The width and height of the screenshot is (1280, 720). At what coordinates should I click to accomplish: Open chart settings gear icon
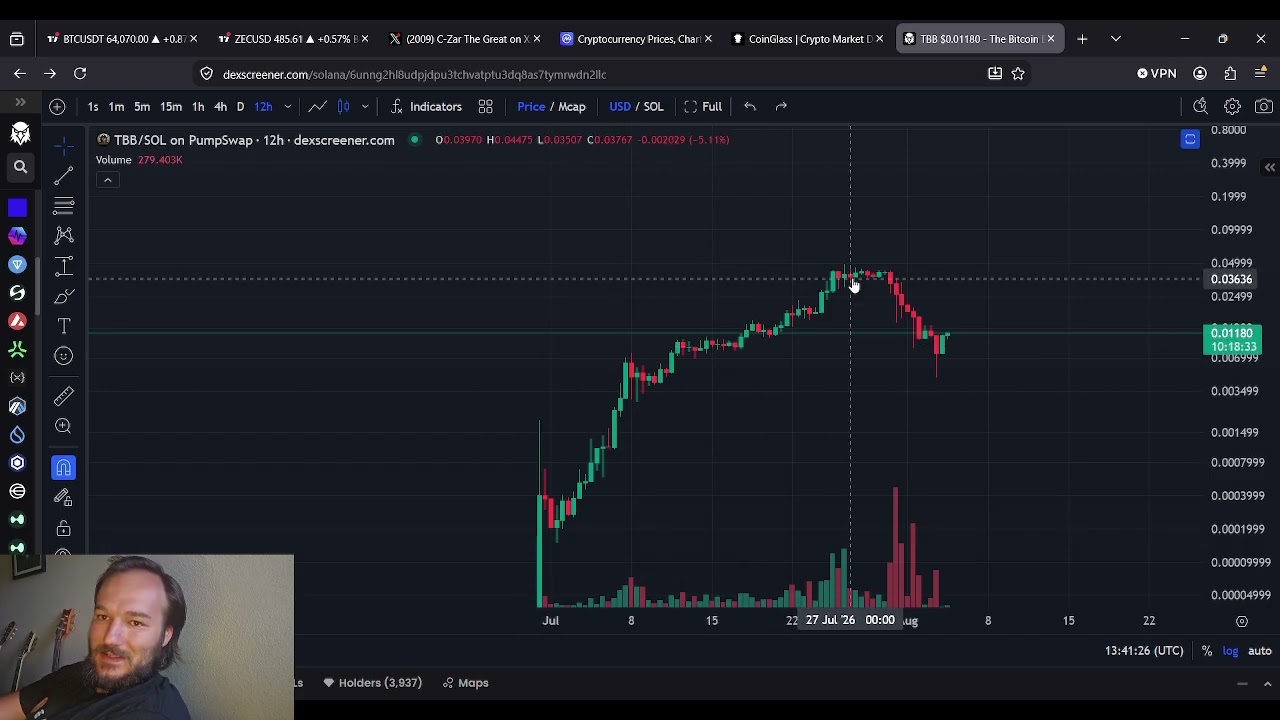[1232, 106]
